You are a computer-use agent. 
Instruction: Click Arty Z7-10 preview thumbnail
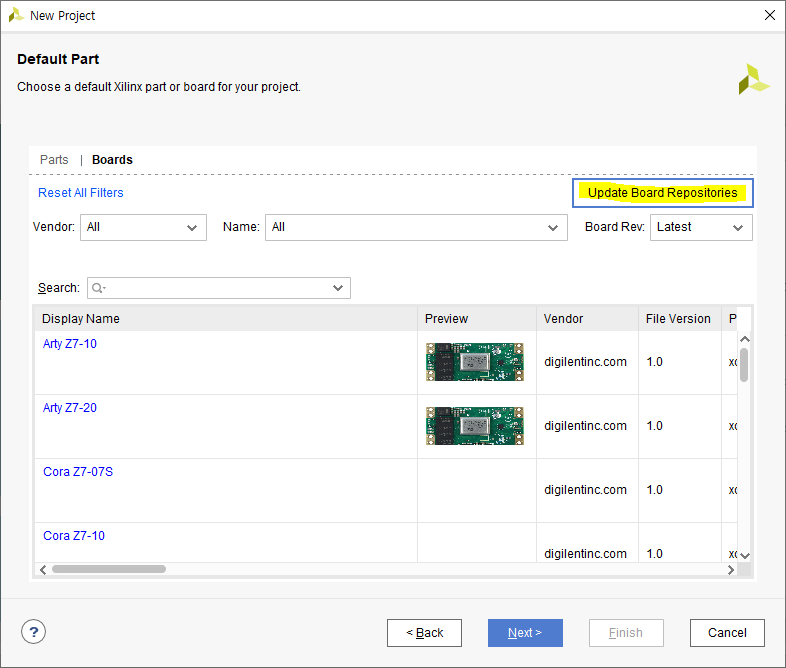475,362
